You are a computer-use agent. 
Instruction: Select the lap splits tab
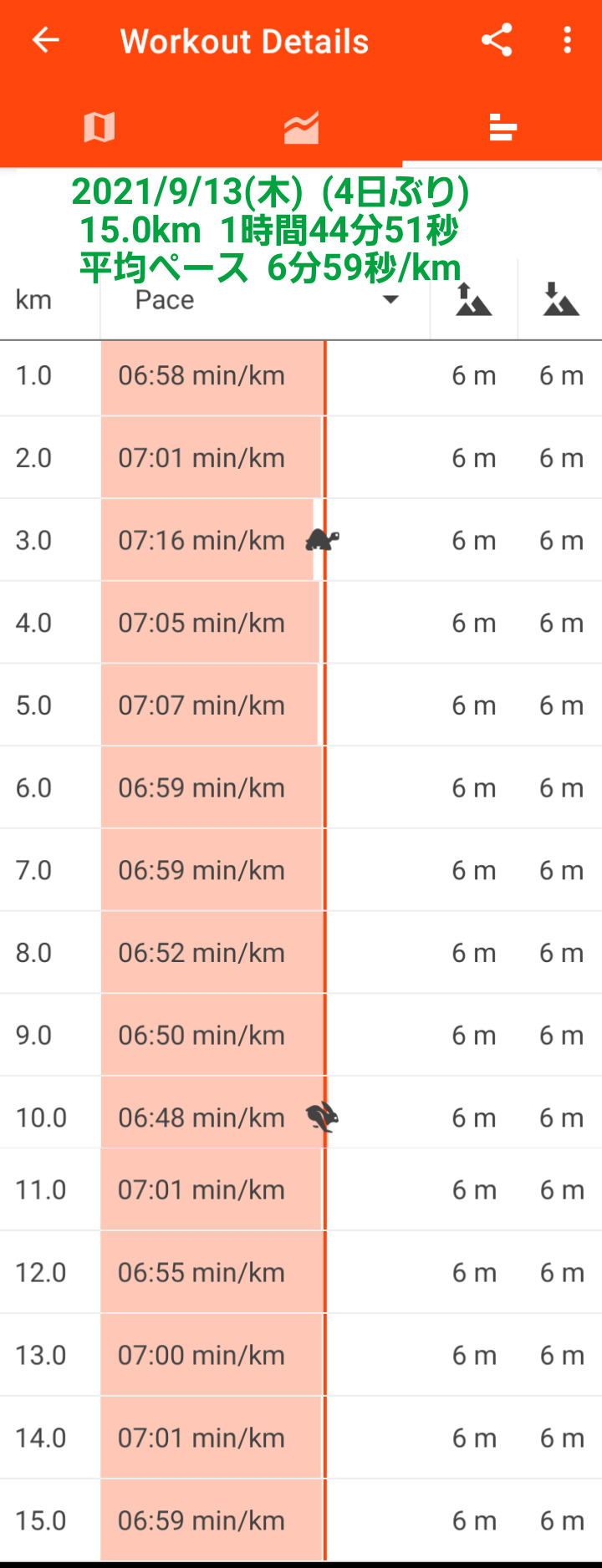(x=502, y=127)
